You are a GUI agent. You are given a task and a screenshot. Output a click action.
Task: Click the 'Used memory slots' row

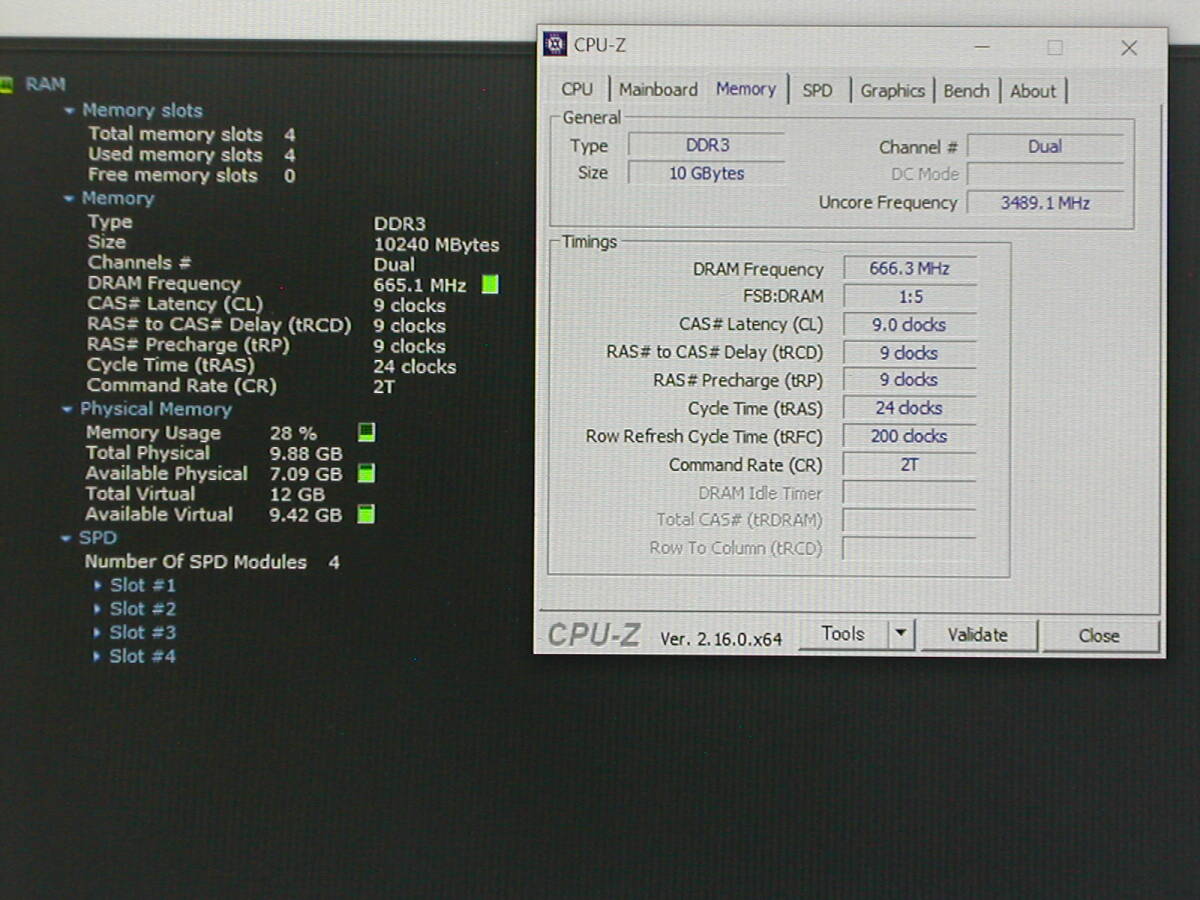(x=191, y=155)
